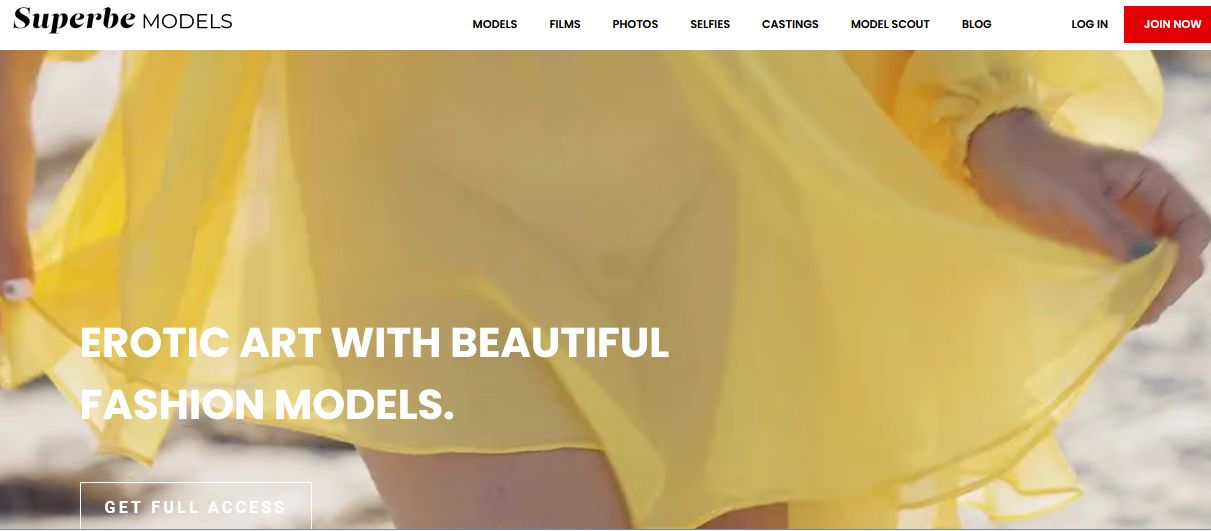Click the GET FULL ACCESS button
Viewport: 1211px width, 531px height.
click(195, 506)
